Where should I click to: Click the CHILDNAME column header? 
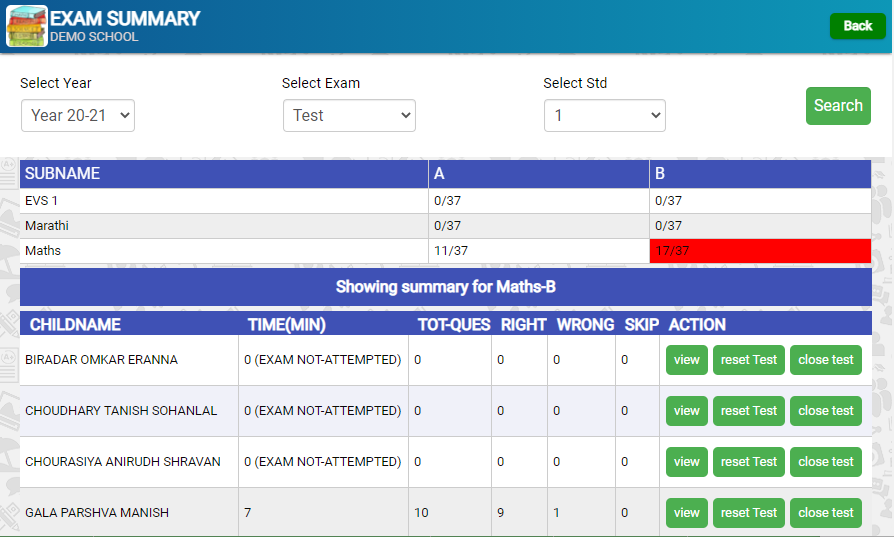tap(75, 325)
